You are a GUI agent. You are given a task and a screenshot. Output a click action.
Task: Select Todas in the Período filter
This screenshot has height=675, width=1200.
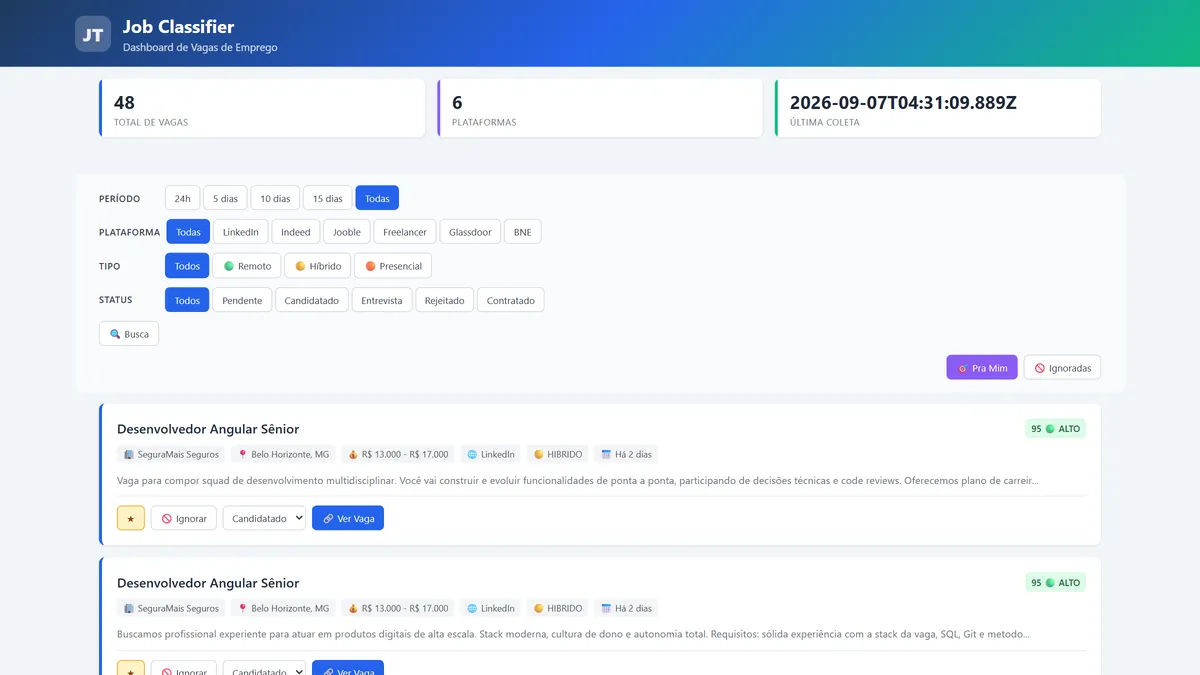pyautogui.click(x=377, y=198)
